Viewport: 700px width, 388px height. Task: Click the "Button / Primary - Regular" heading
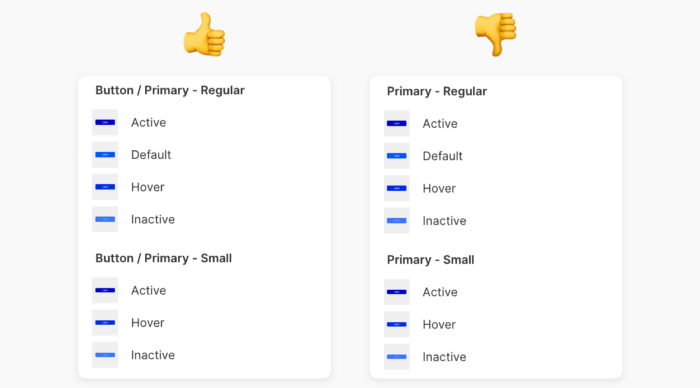[170, 91]
